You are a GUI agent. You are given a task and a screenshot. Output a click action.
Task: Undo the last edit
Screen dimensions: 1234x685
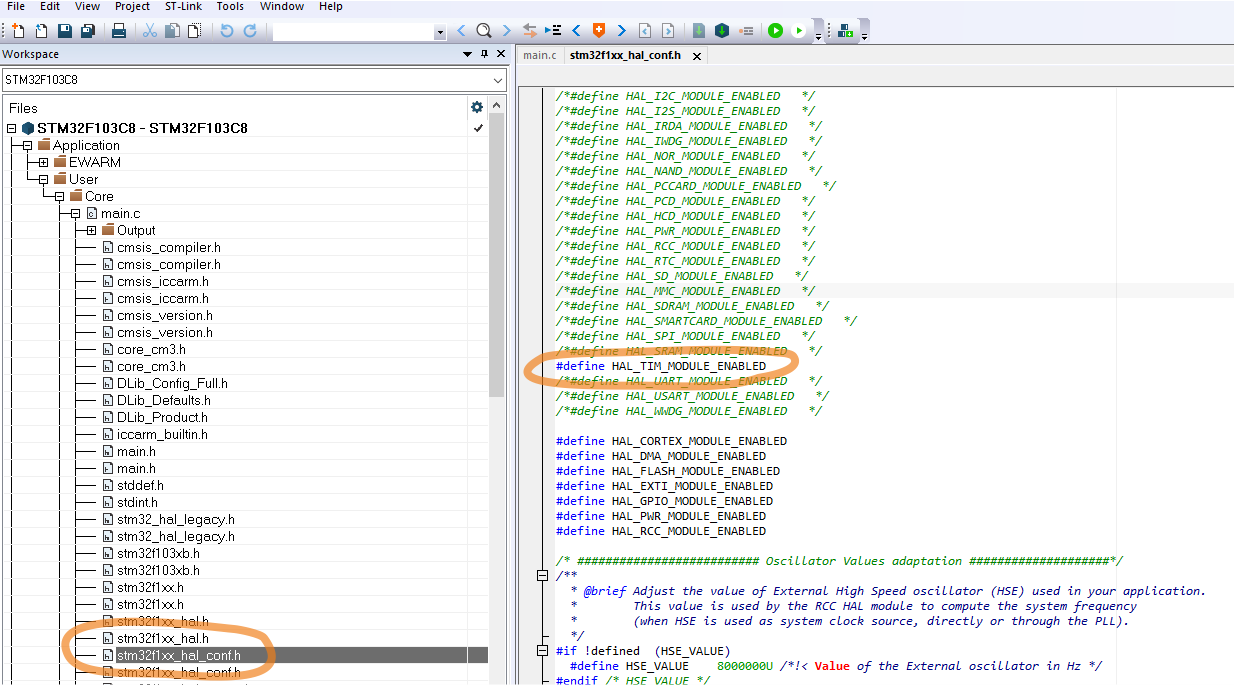[227, 31]
